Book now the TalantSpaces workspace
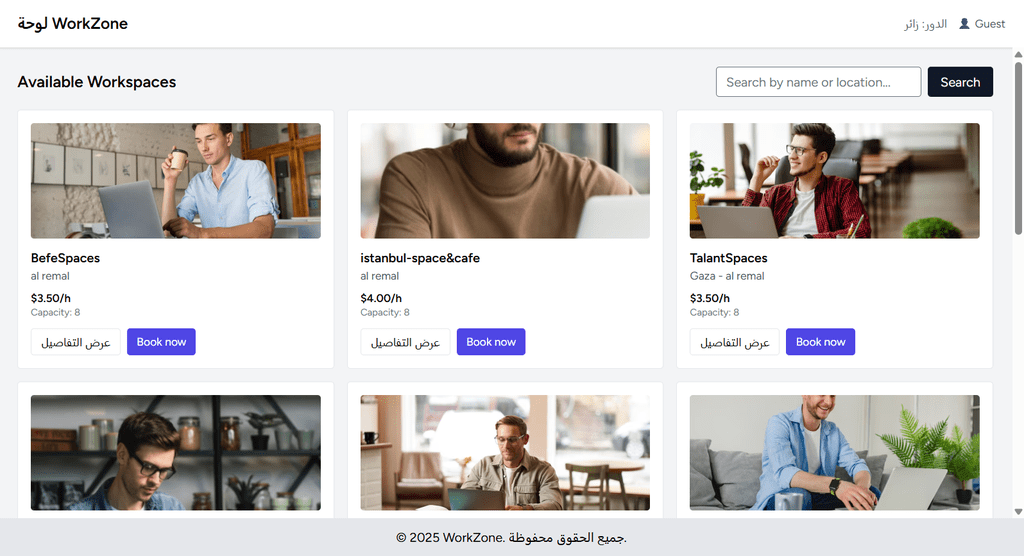 pyautogui.click(x=820, y=342)
